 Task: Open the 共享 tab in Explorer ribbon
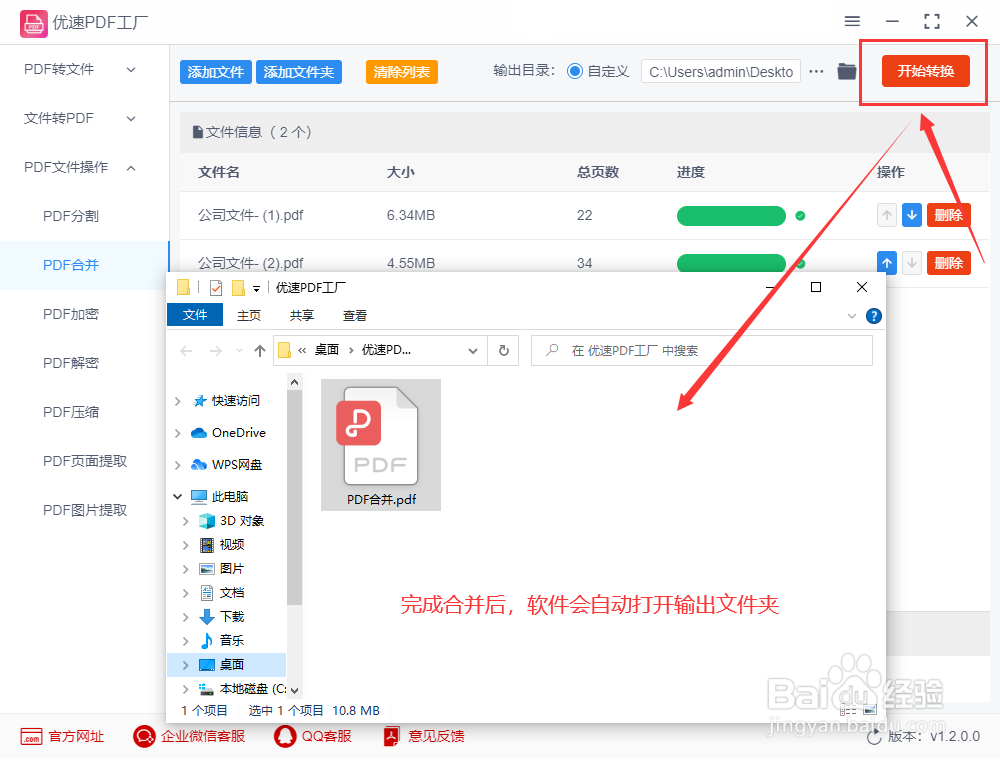pos(302,316)
